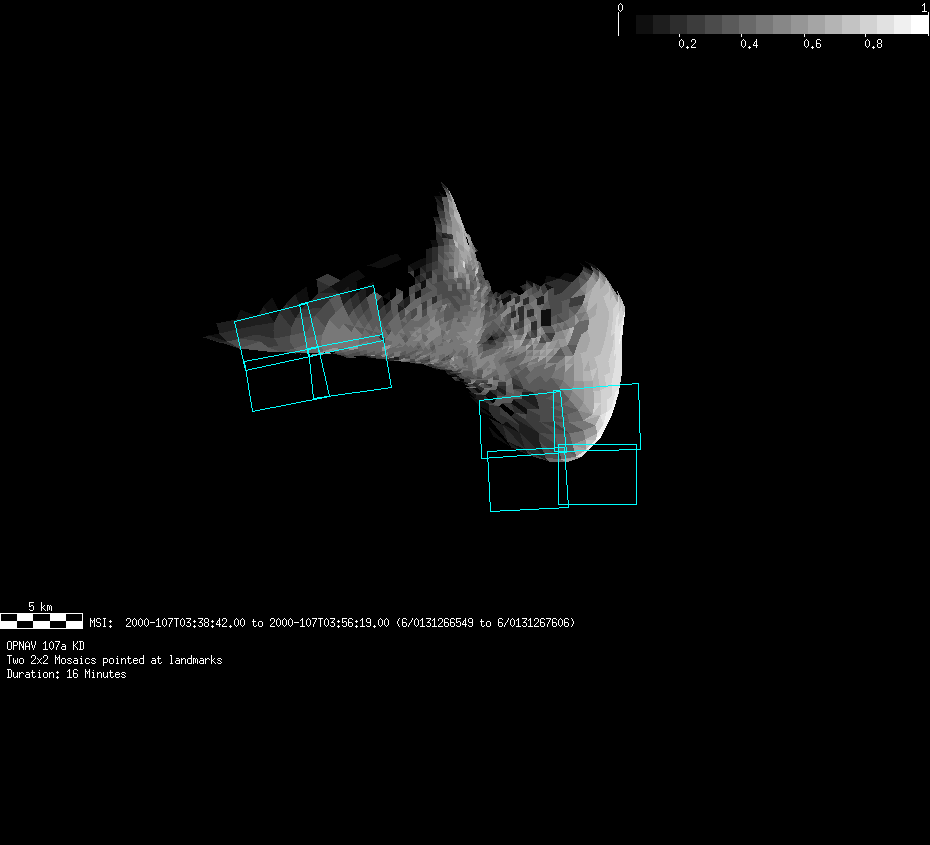The image size is (930, 845).
Task: Click 'Two 2x2 Mosaics pointed at landmarks' text
Action: pos(114,660)
